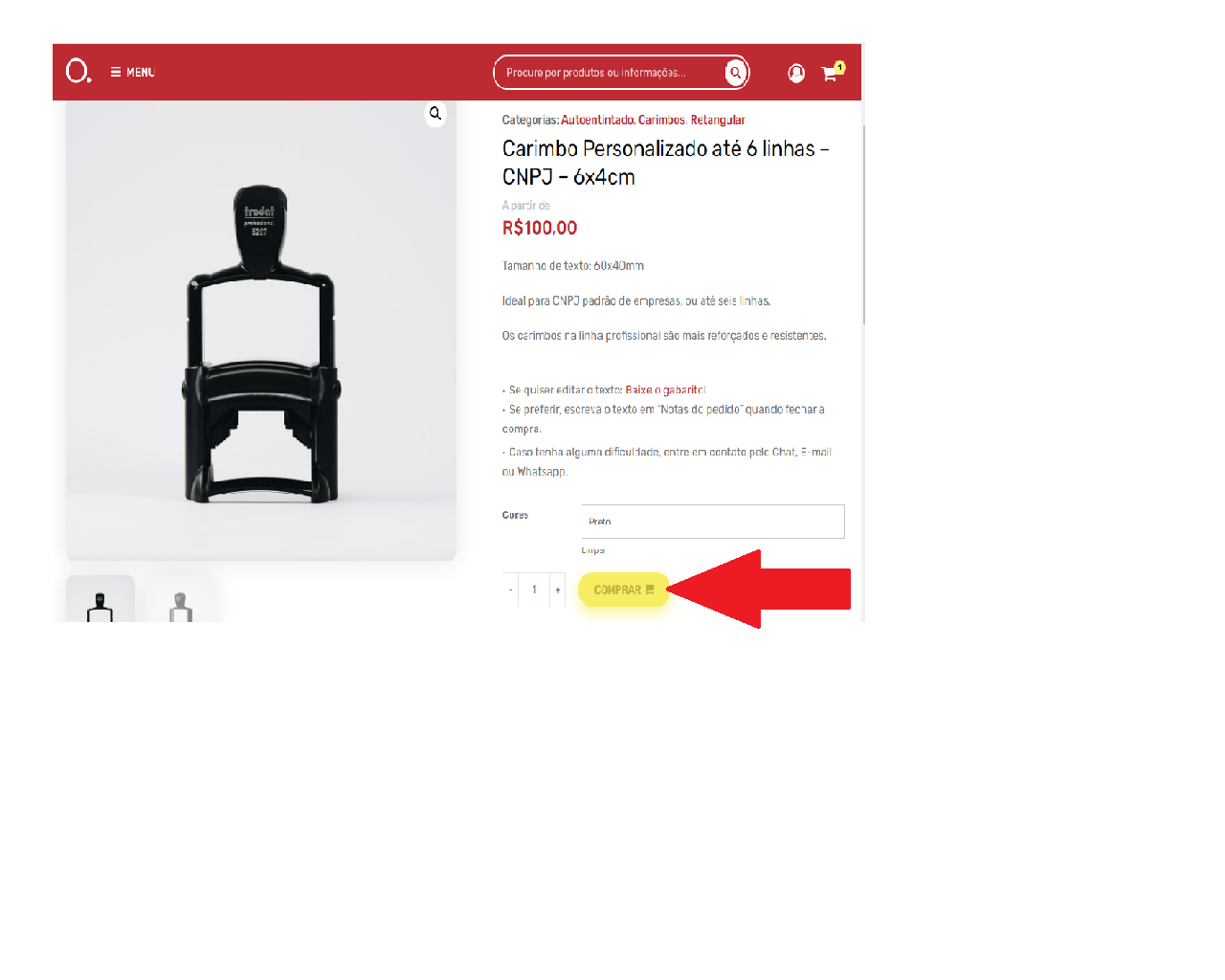Click the site logo in the red header
1225x980 pixels.
pyautogui.click(x=78, y=72)
